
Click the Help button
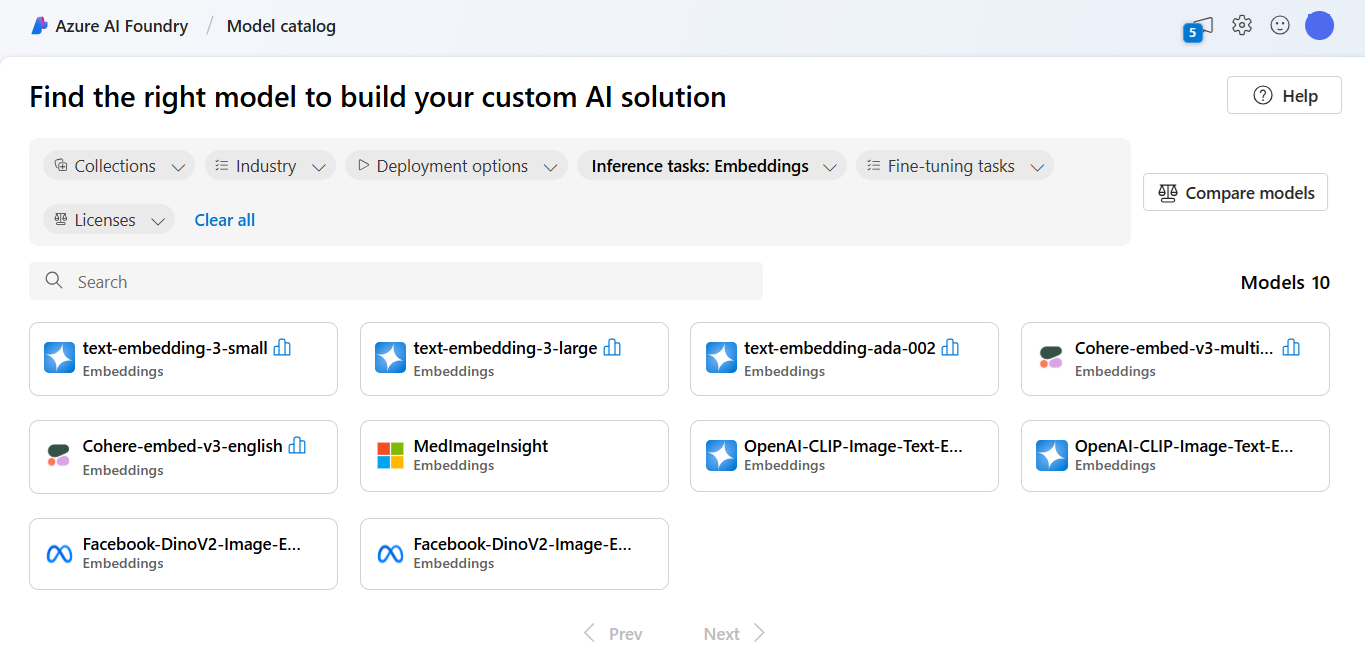(1284, 96)
